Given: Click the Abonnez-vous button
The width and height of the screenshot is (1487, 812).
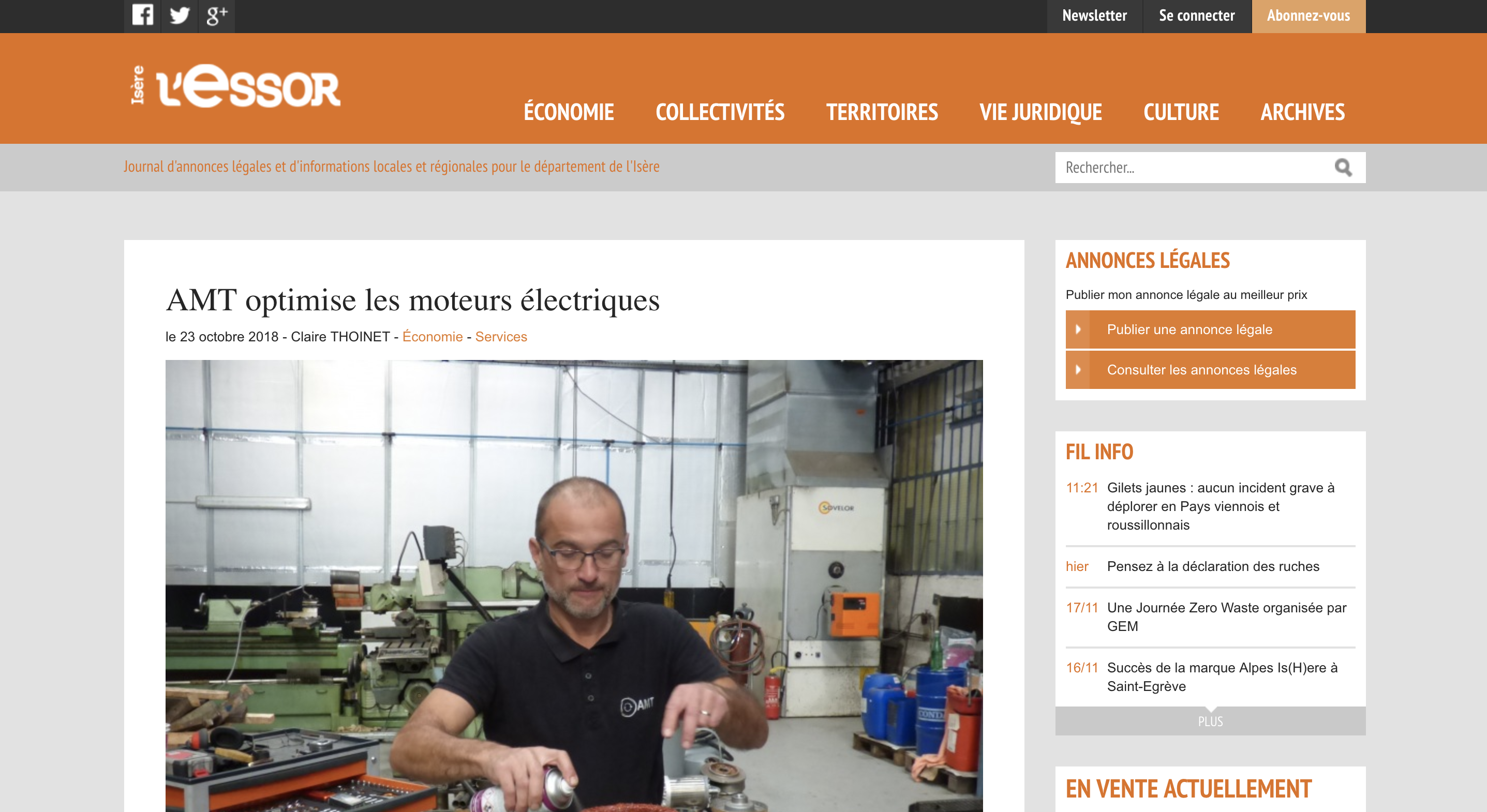Looking at the screenshot, I should pyautogui.click(x=1308, y=16).
